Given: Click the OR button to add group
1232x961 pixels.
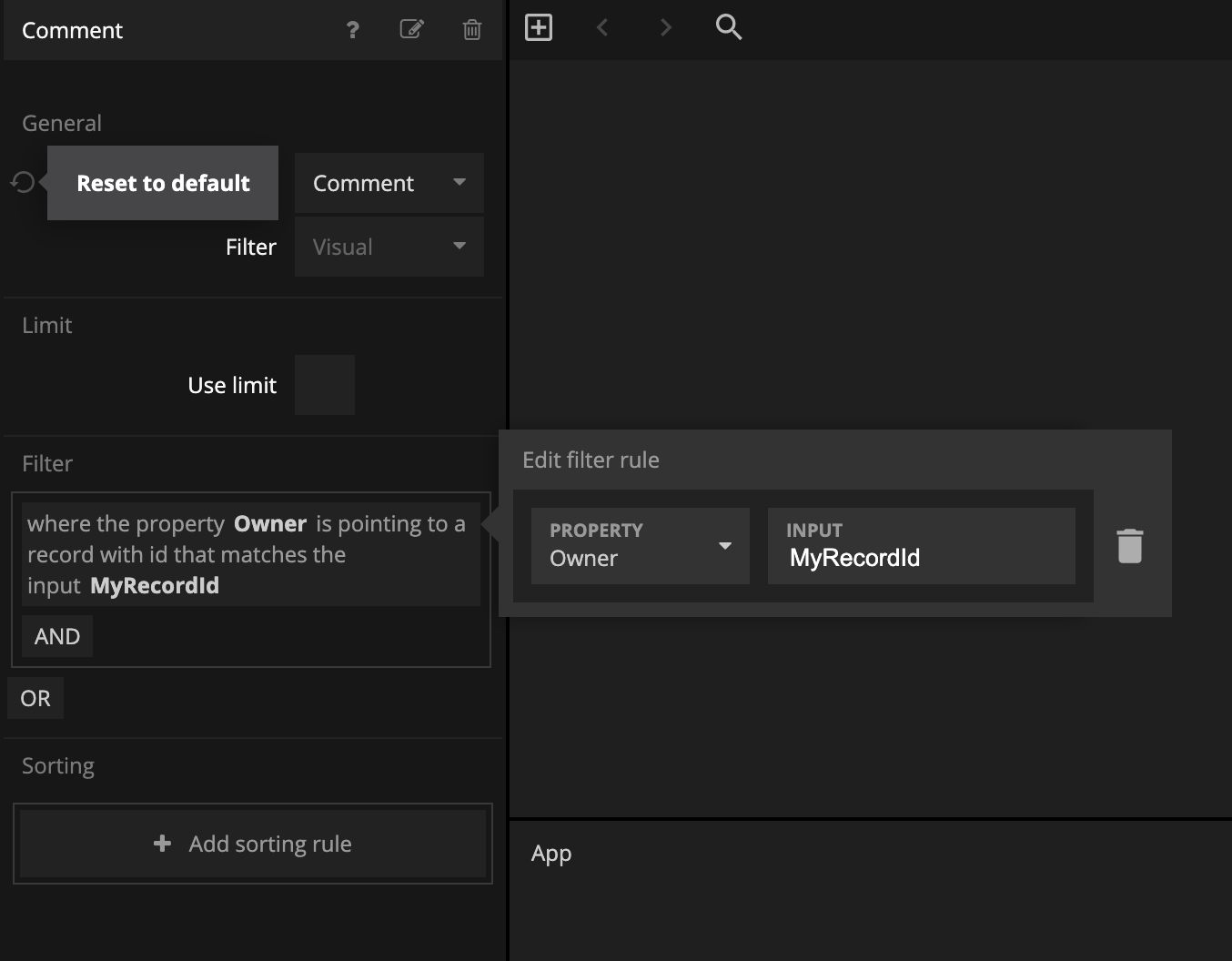Looking at the screenshot, I should pos(35,698).
